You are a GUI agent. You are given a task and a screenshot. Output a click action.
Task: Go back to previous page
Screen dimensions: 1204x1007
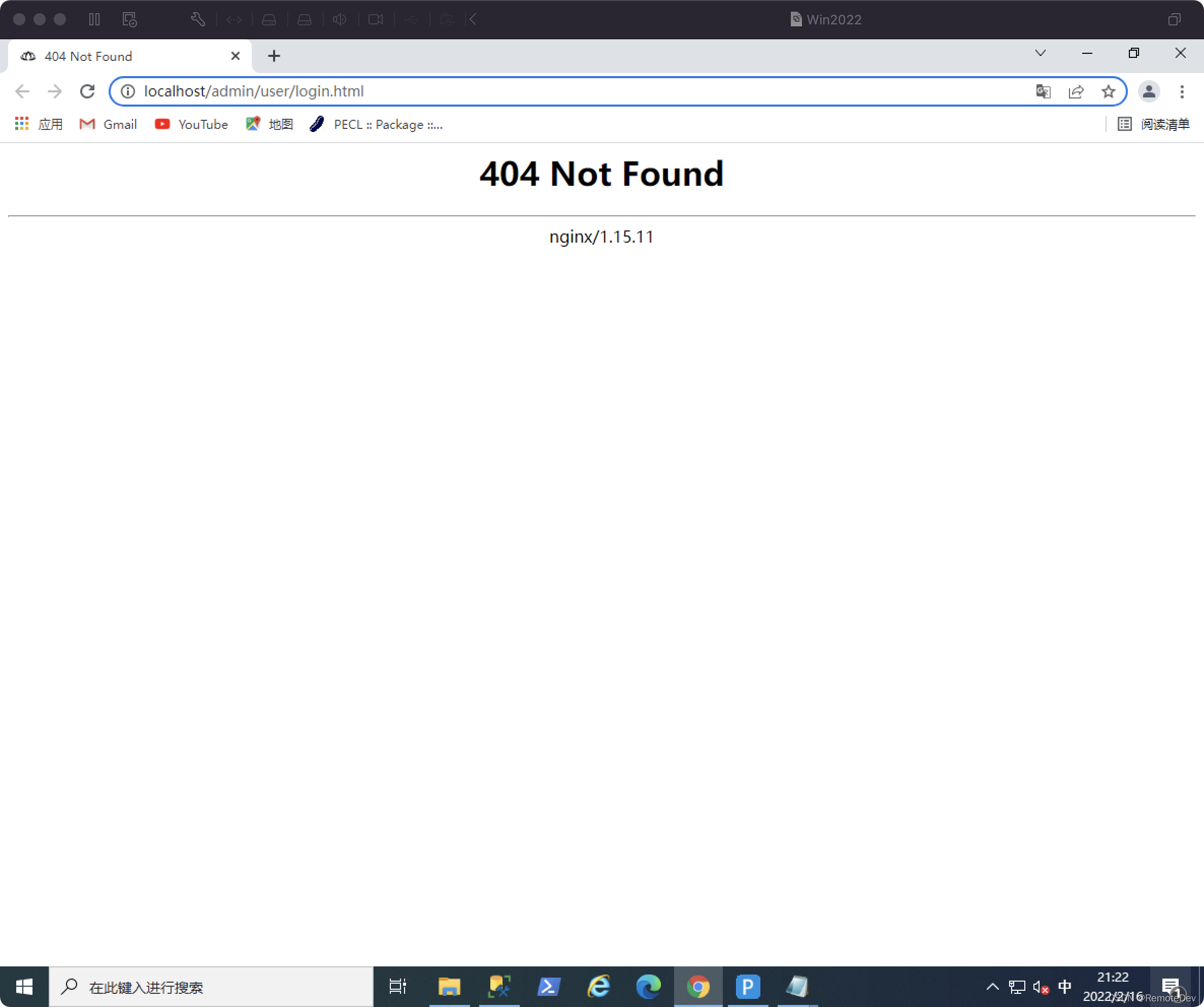click(x=22, y=91)
